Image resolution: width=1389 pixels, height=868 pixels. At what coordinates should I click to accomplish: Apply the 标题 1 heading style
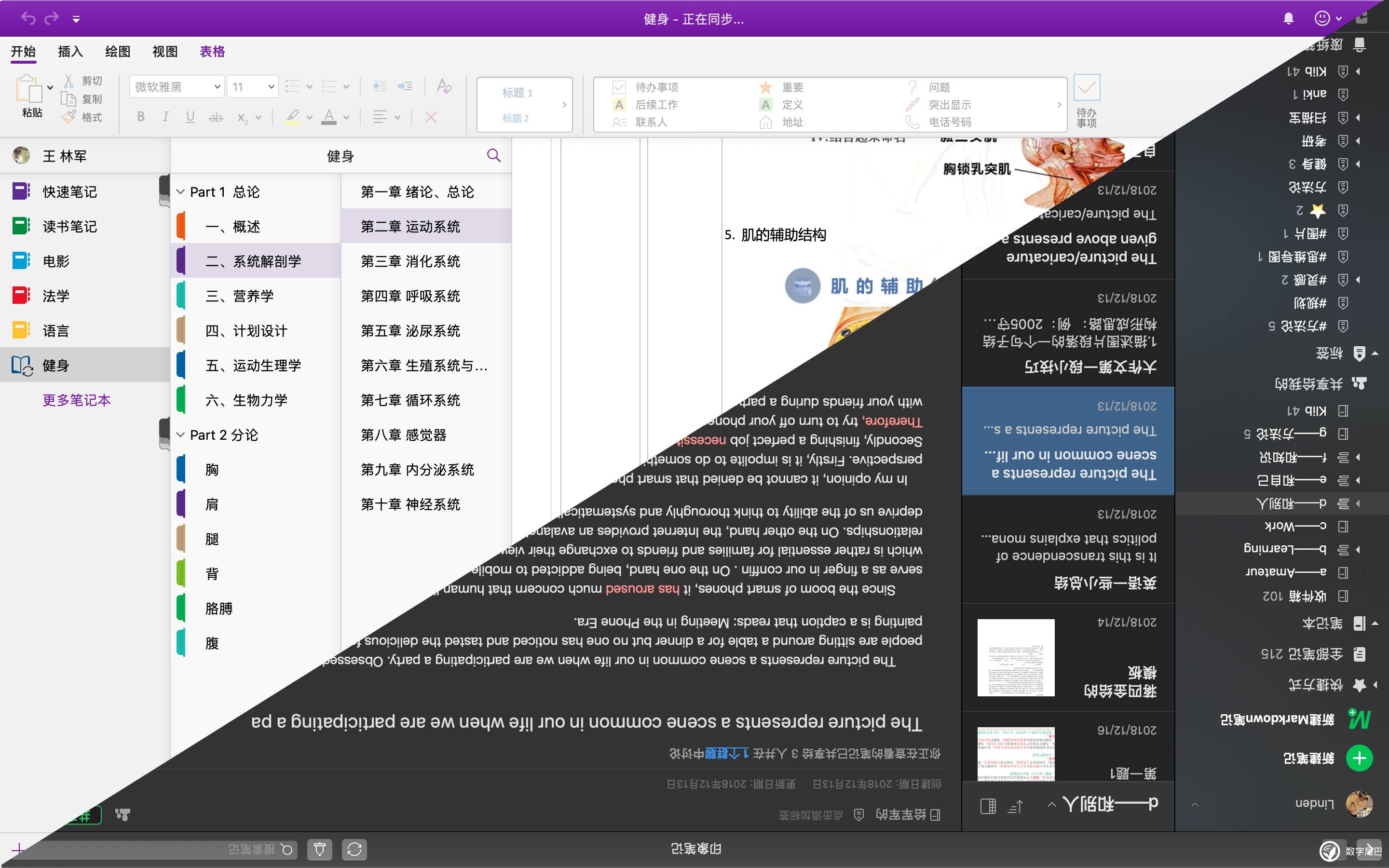point(517,93)
